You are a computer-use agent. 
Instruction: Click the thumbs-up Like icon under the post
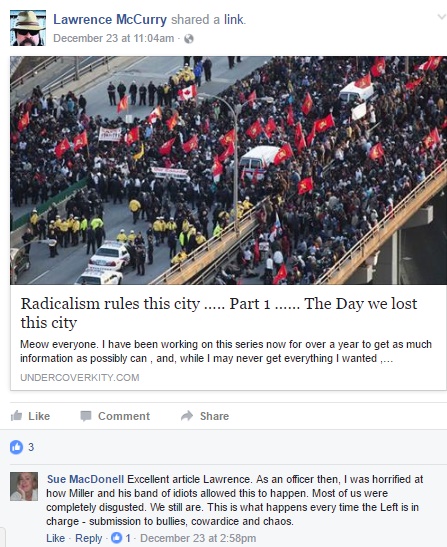click(16, 415)
